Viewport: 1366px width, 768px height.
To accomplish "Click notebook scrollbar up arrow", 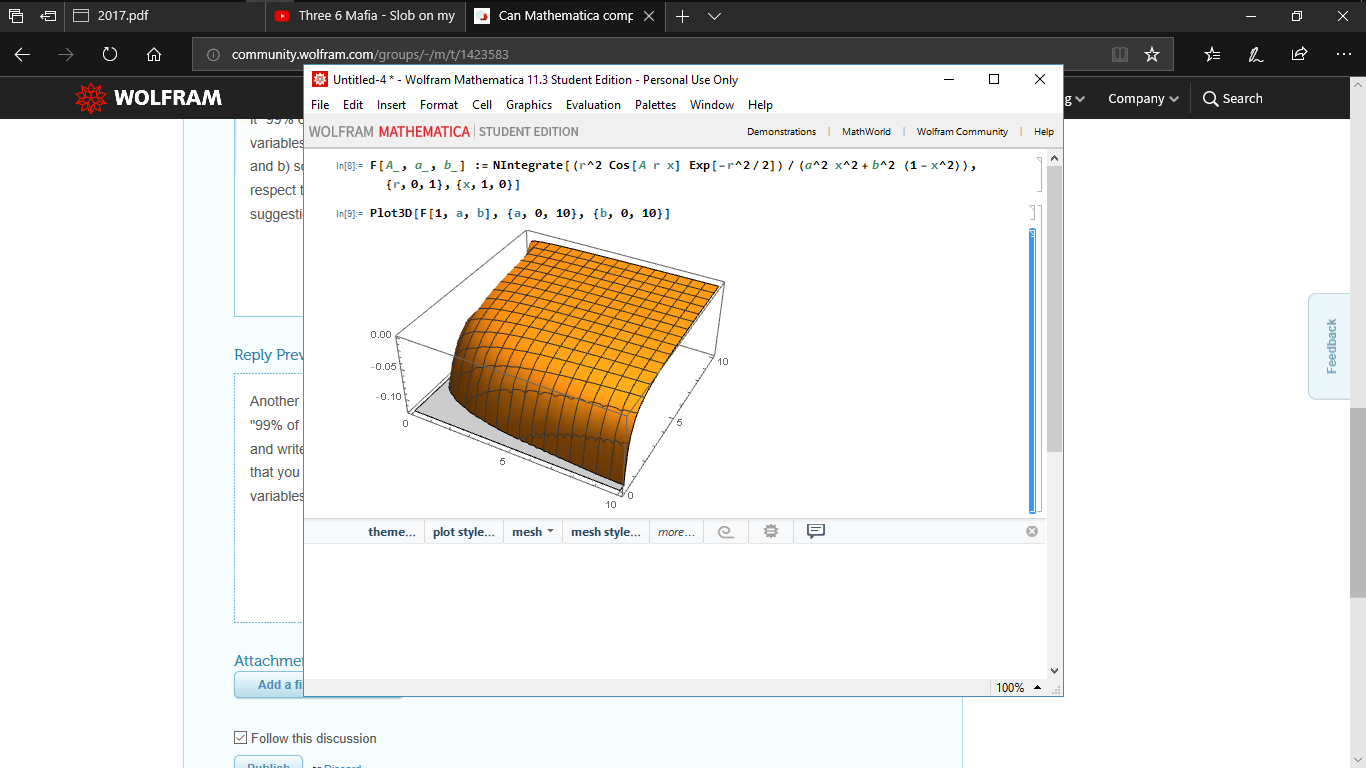I will click(1054, 159).
